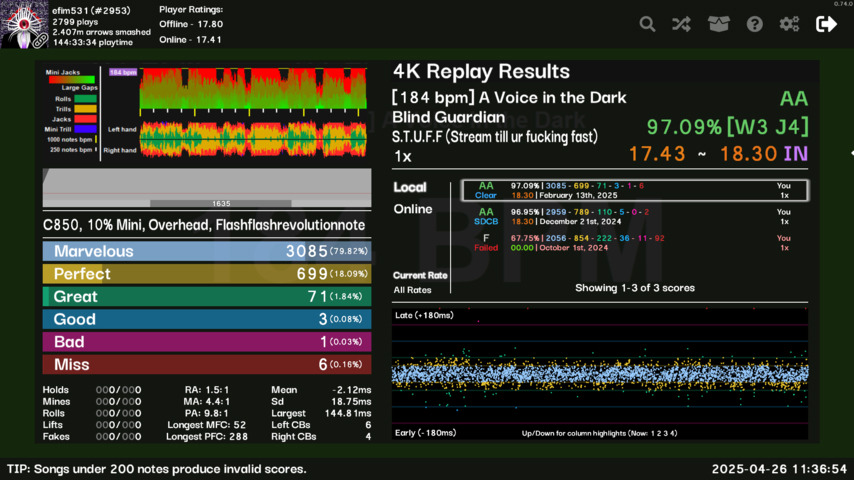Viewport: 854px width, 480px height.
Task: Select All Rates score filter
Action: point(412,290)
